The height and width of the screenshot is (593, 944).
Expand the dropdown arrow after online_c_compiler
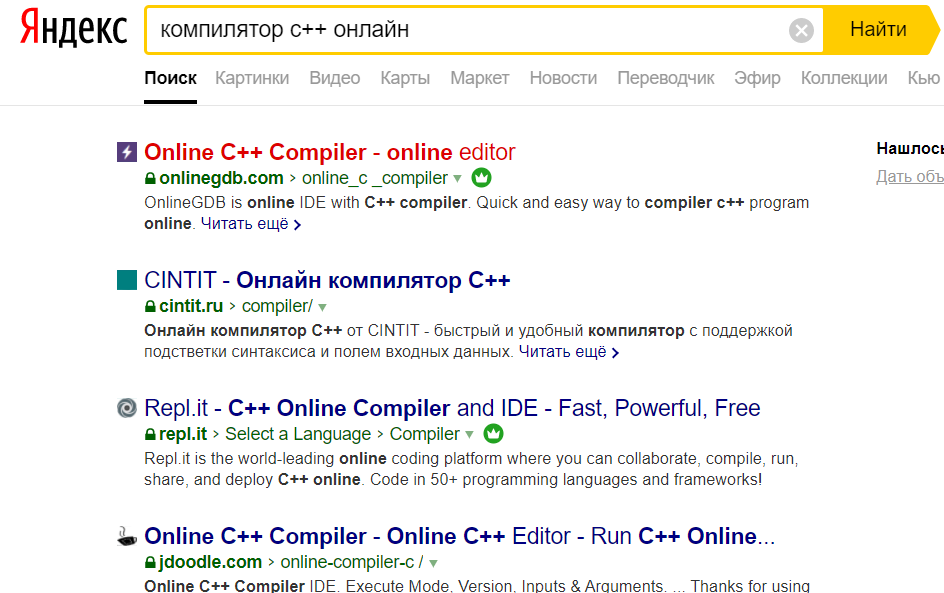tap(458, 179)
